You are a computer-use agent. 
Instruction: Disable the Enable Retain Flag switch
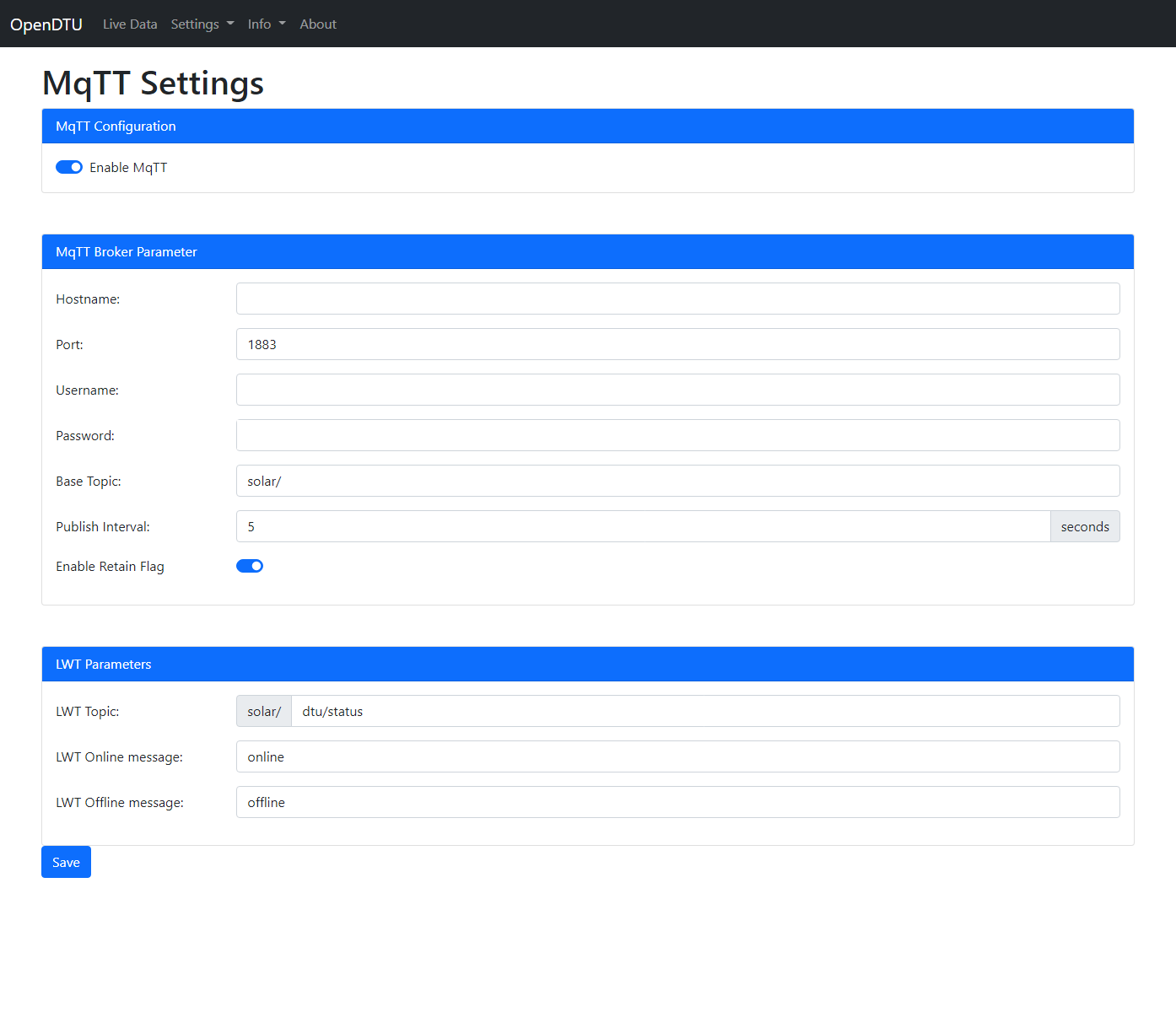coord(250,566)
